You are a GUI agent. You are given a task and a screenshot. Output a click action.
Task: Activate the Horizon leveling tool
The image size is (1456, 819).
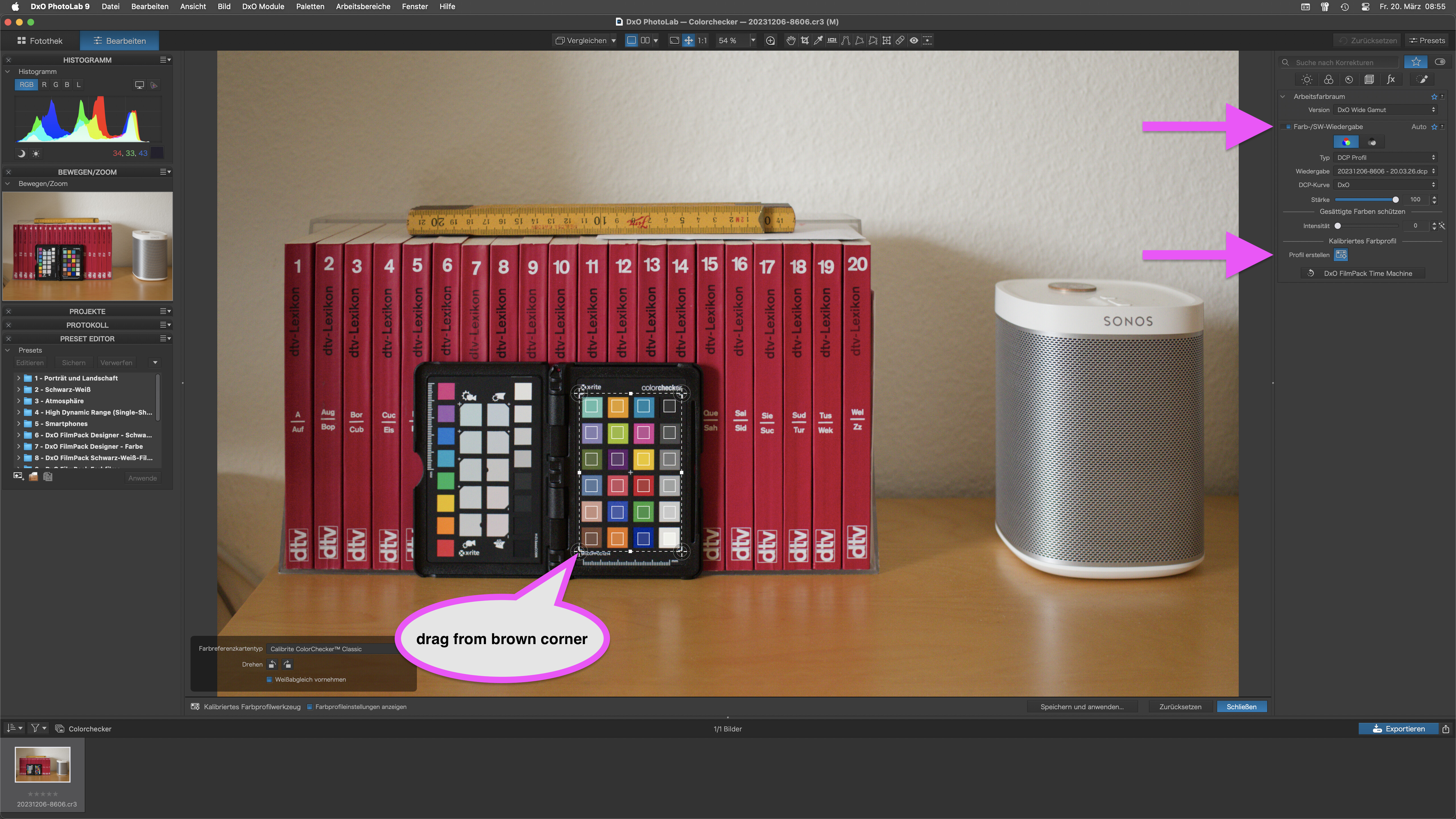(x=832, y=40)
